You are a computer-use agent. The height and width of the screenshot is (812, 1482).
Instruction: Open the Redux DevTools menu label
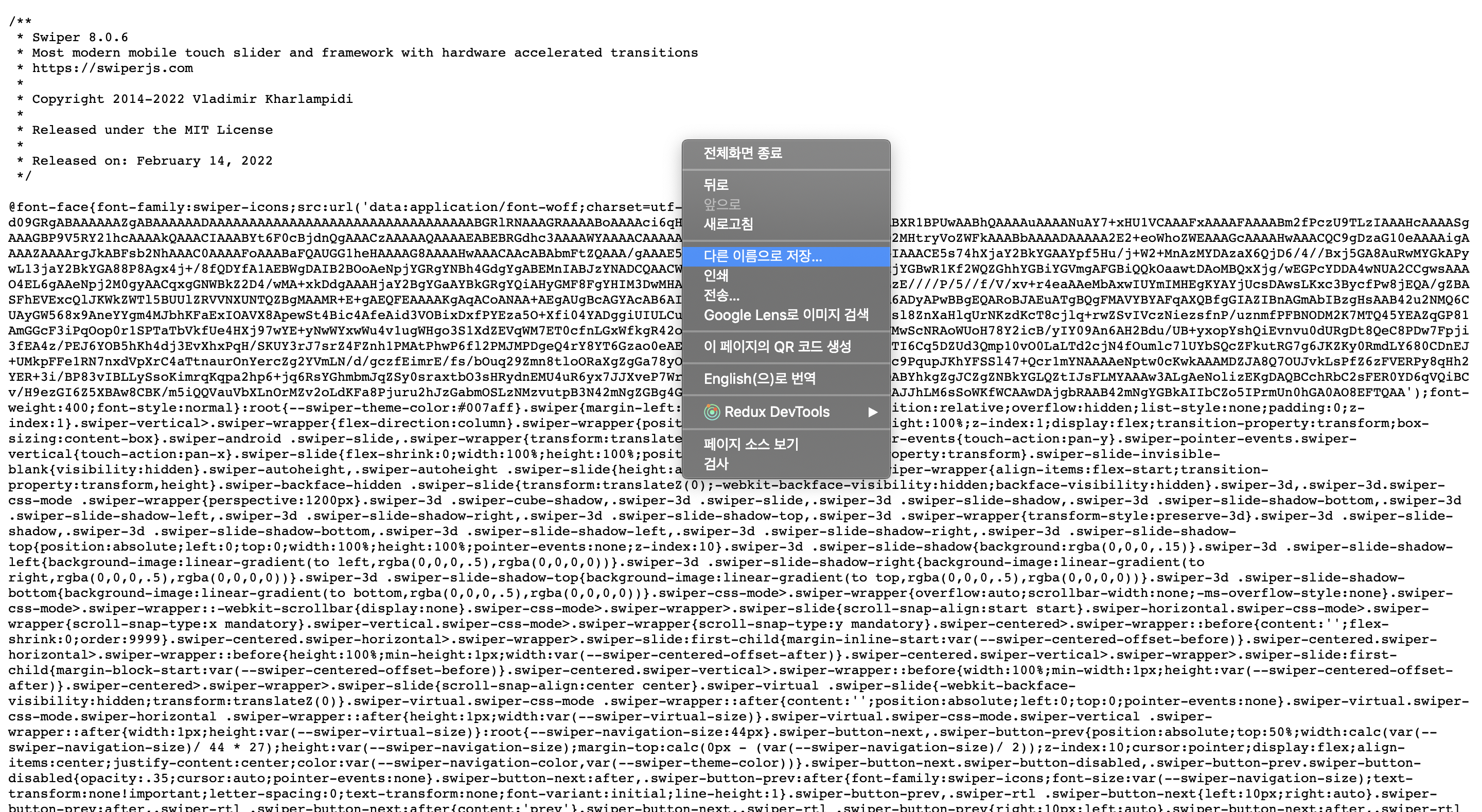tap(776, 412)
